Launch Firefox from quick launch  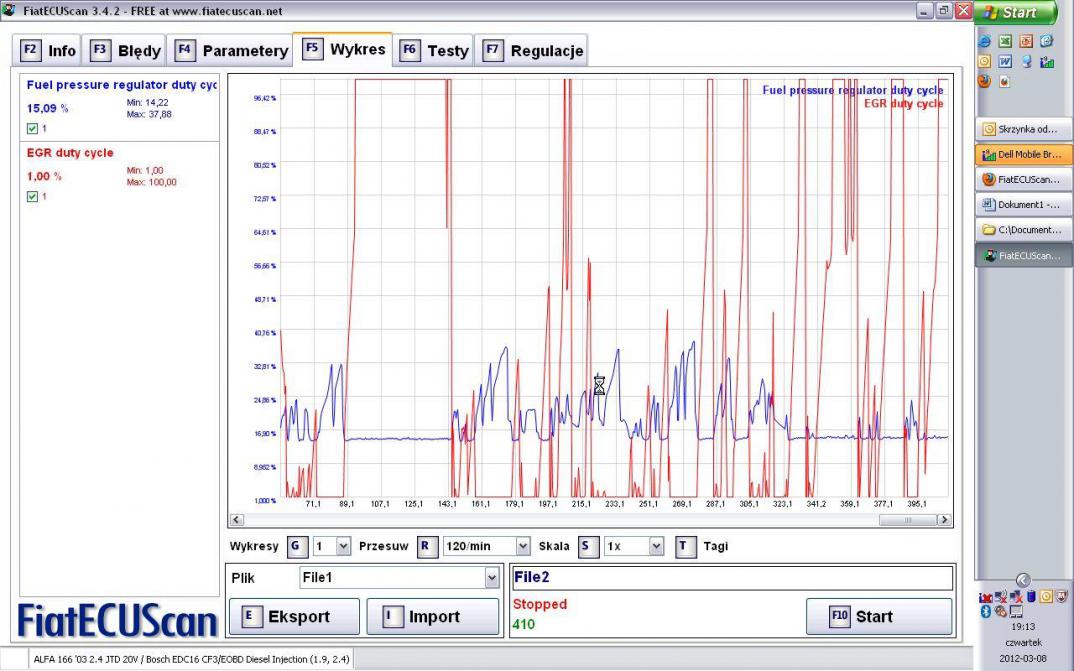(x=984, y=81)
